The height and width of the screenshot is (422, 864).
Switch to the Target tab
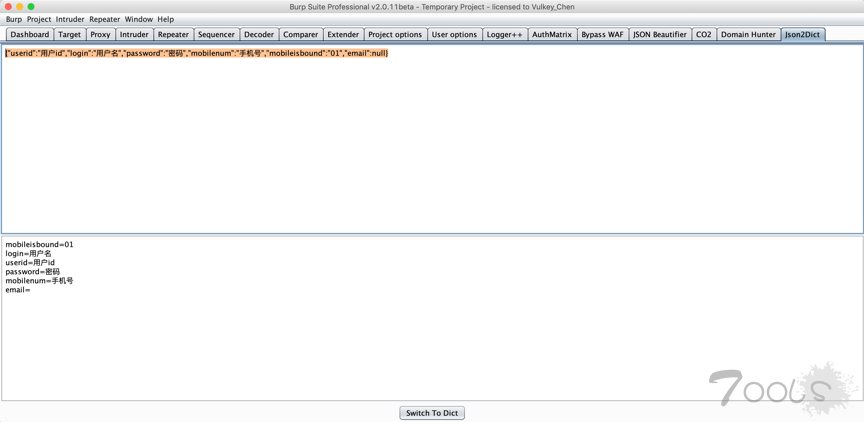(69, 34)
